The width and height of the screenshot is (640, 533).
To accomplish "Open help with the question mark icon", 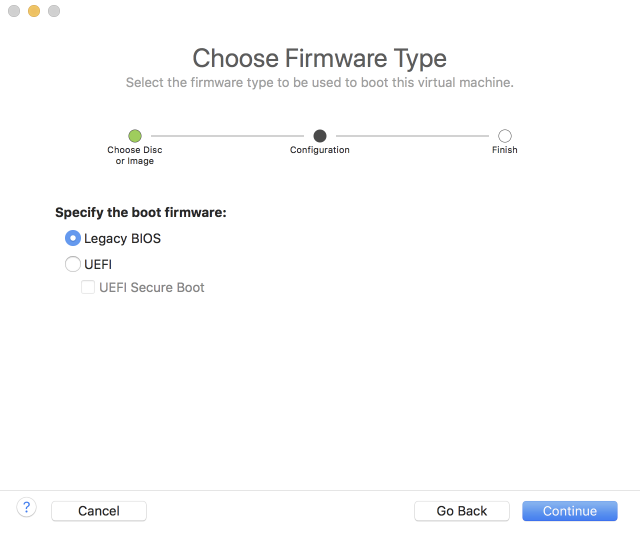I will (x=27, y=507).
